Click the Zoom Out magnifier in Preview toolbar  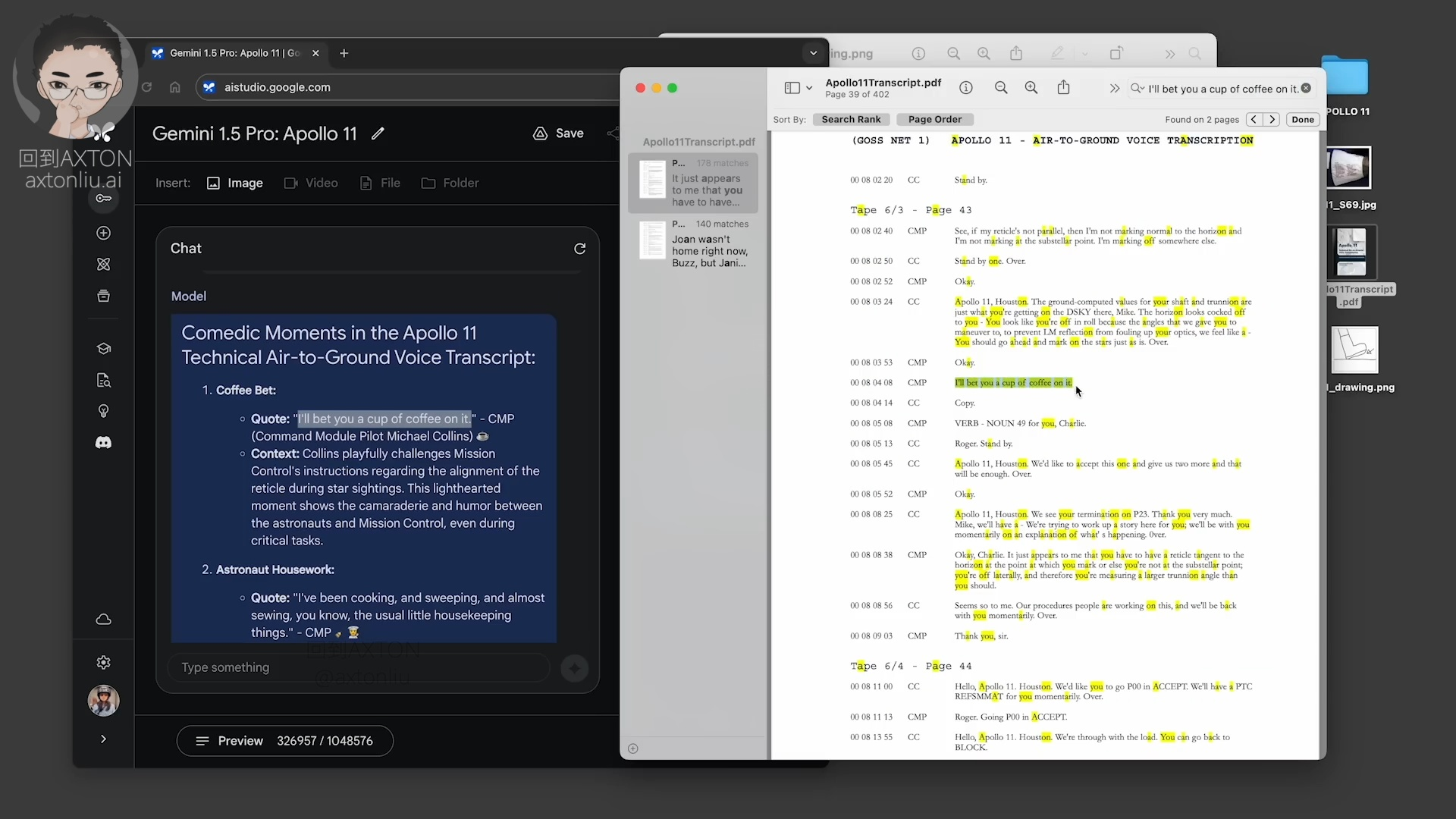tap(1001, 88)
